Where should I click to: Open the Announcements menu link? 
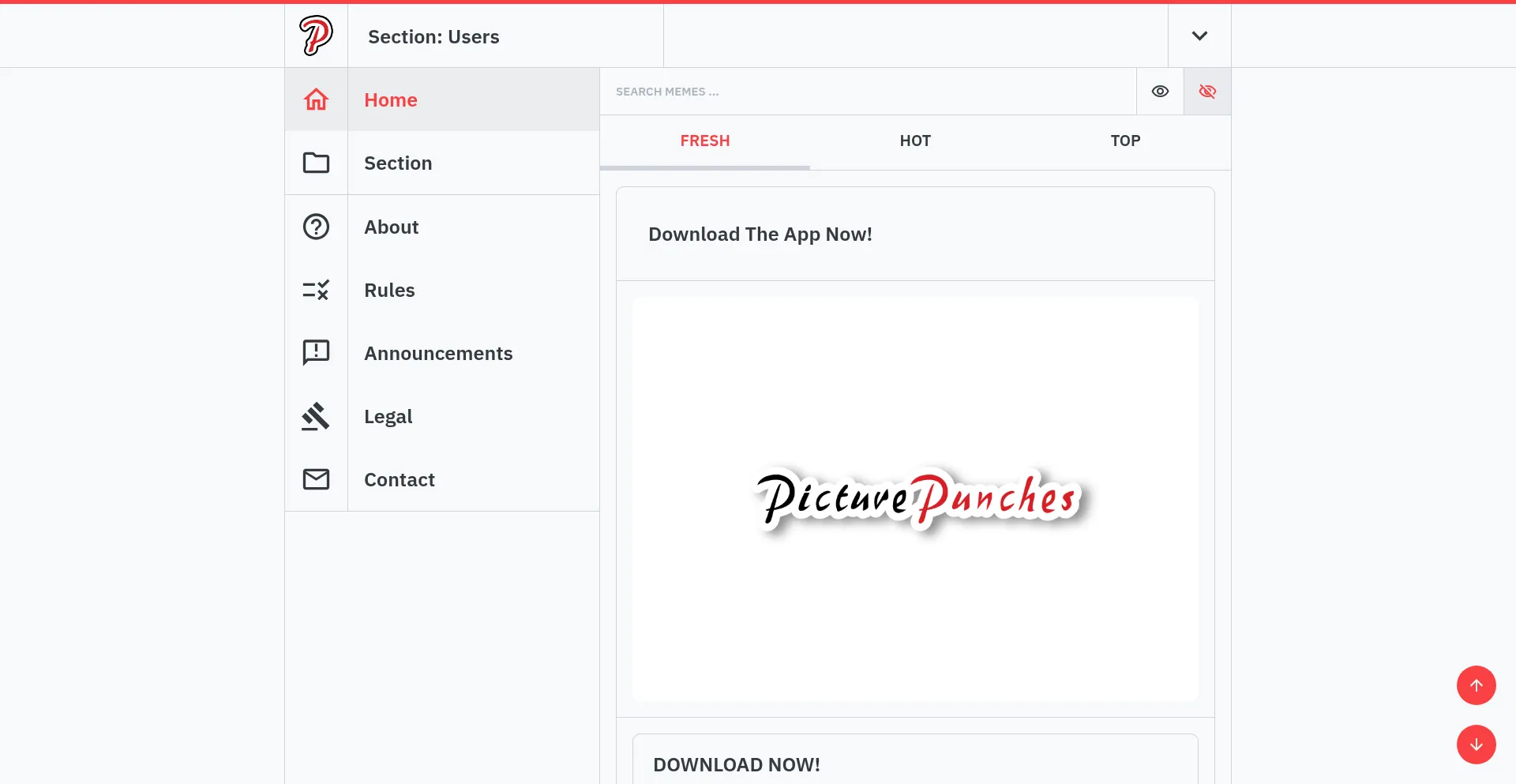(x=438, y=353)
